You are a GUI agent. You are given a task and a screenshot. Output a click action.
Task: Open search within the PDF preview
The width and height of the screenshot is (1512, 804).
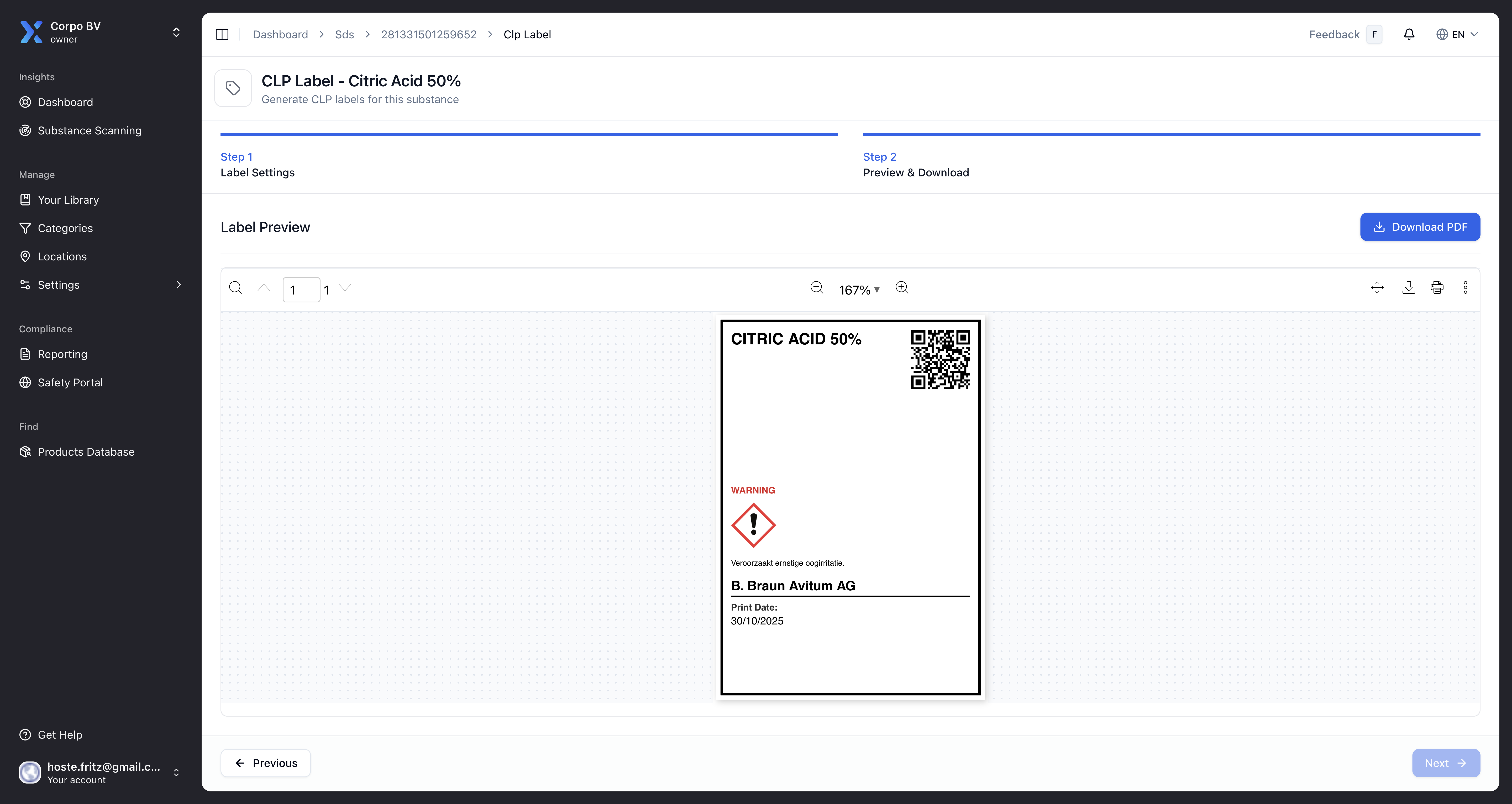tap(236, 288)
